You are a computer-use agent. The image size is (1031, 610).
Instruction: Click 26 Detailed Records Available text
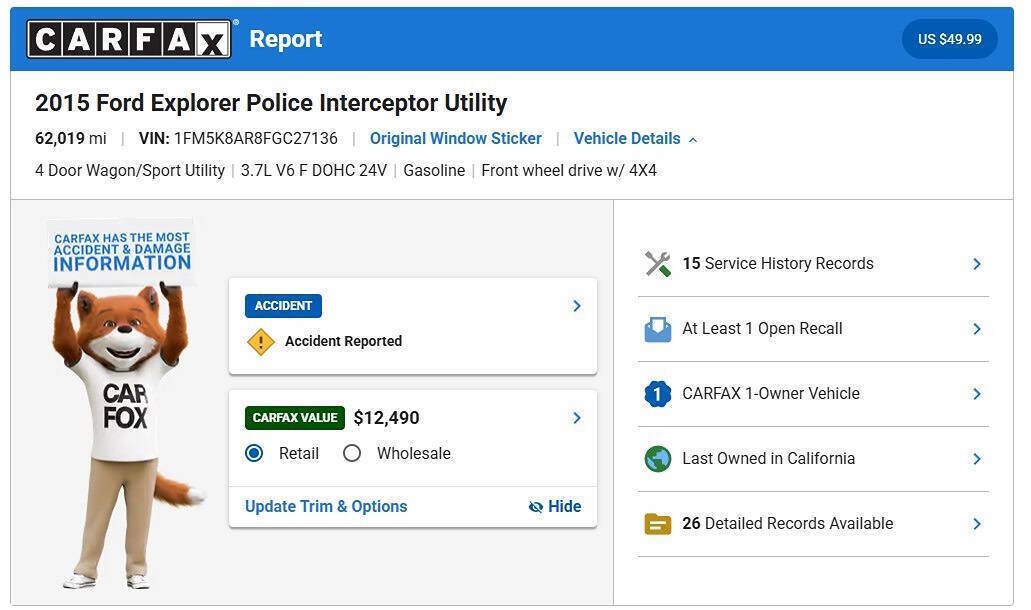(x=788, y=524)
